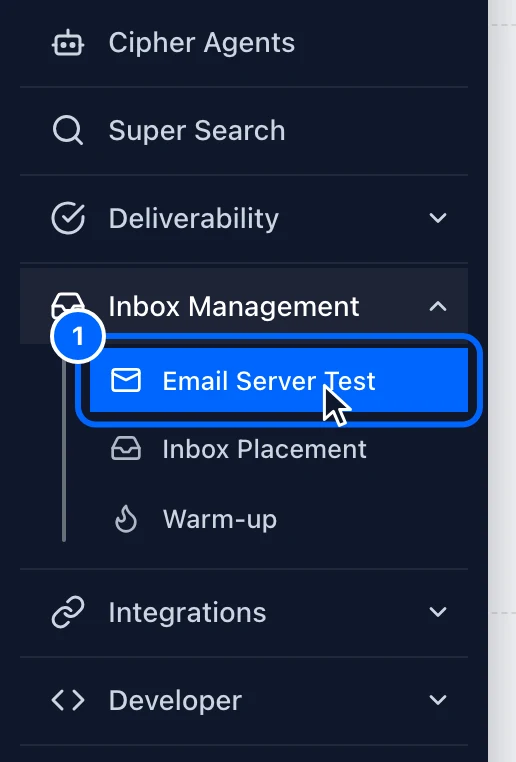Click the Integrations chain link icon
Image resolution: width=516 pixels, height=762 pixels.
point(68,612)
